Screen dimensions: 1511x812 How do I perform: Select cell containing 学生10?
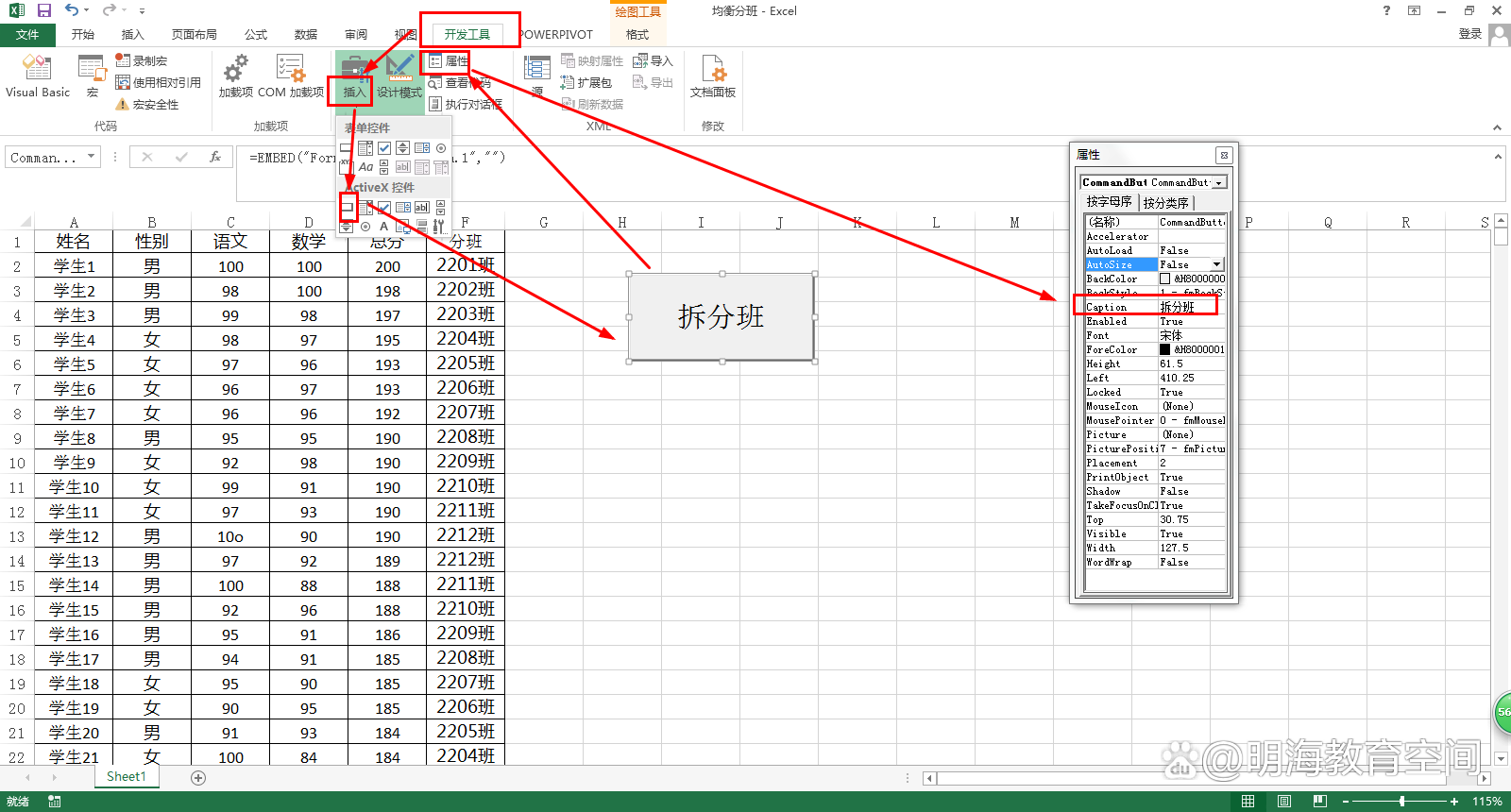(74, 487)
